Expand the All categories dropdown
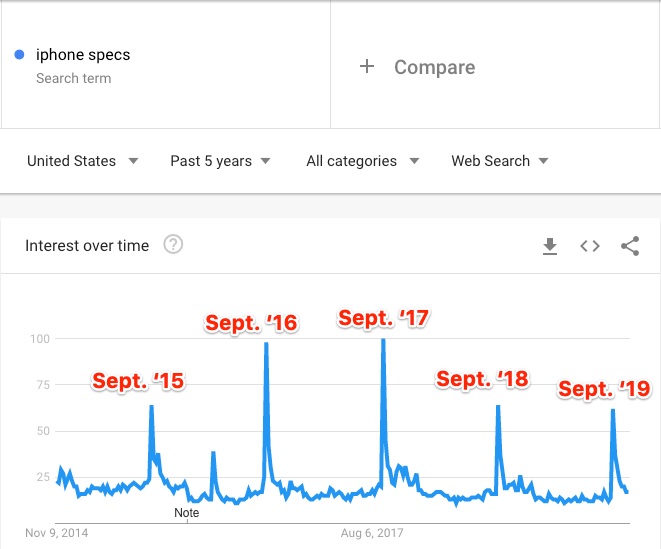661x549 pixels. coord(362,161)
